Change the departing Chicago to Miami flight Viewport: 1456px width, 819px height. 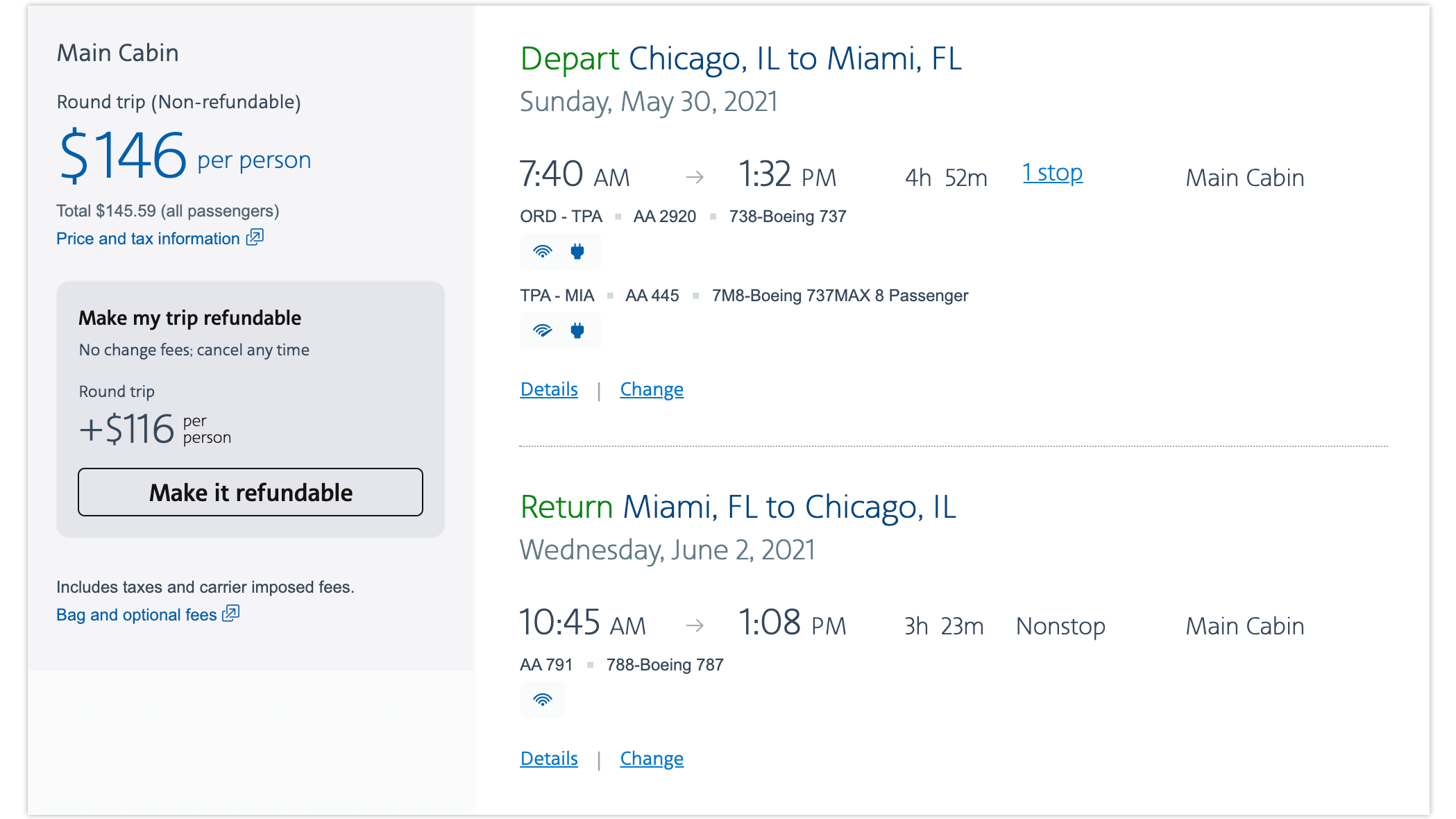pyautogui.click(x=652, y=389)
